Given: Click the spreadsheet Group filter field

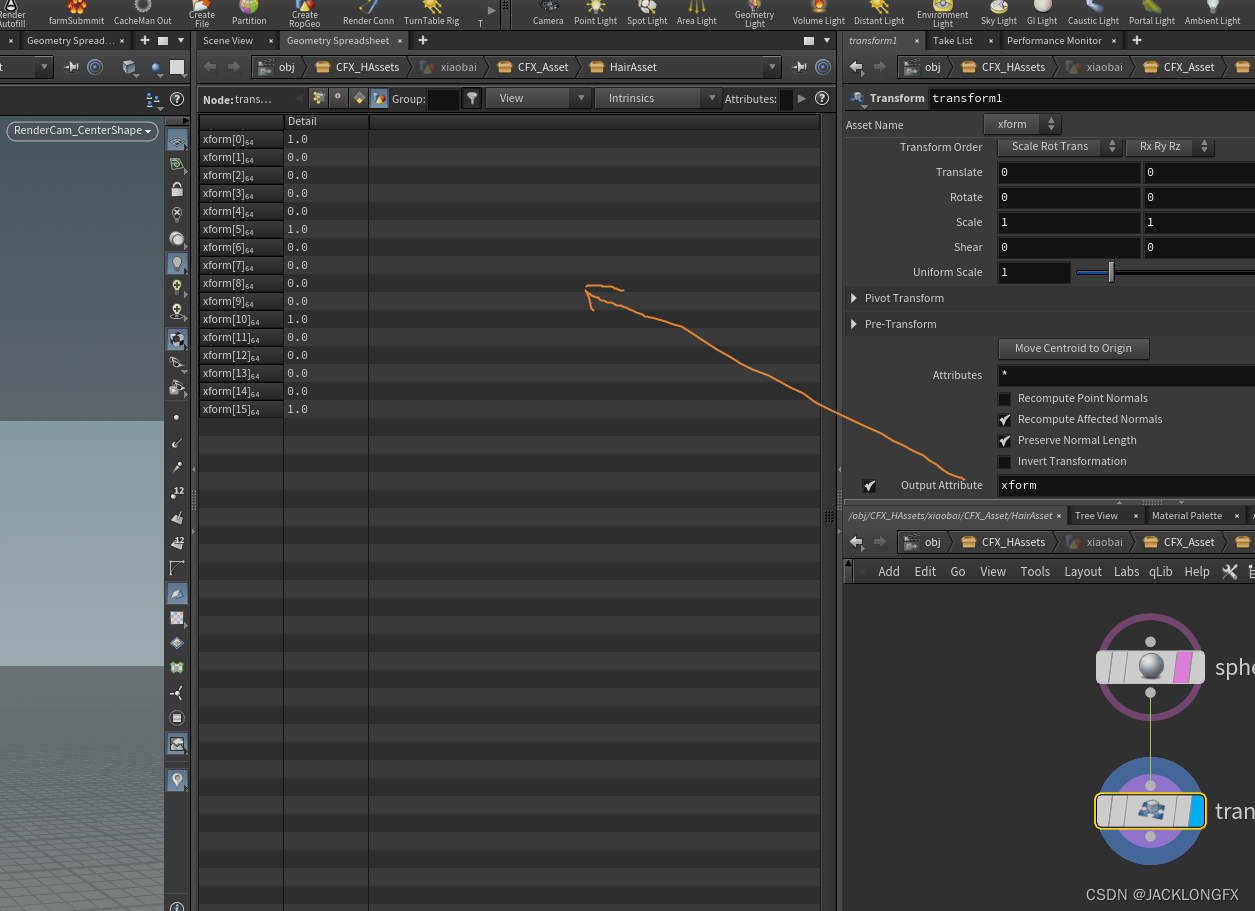Looking at the screenshot, I should pyautogui.click(x=443, y=99).
